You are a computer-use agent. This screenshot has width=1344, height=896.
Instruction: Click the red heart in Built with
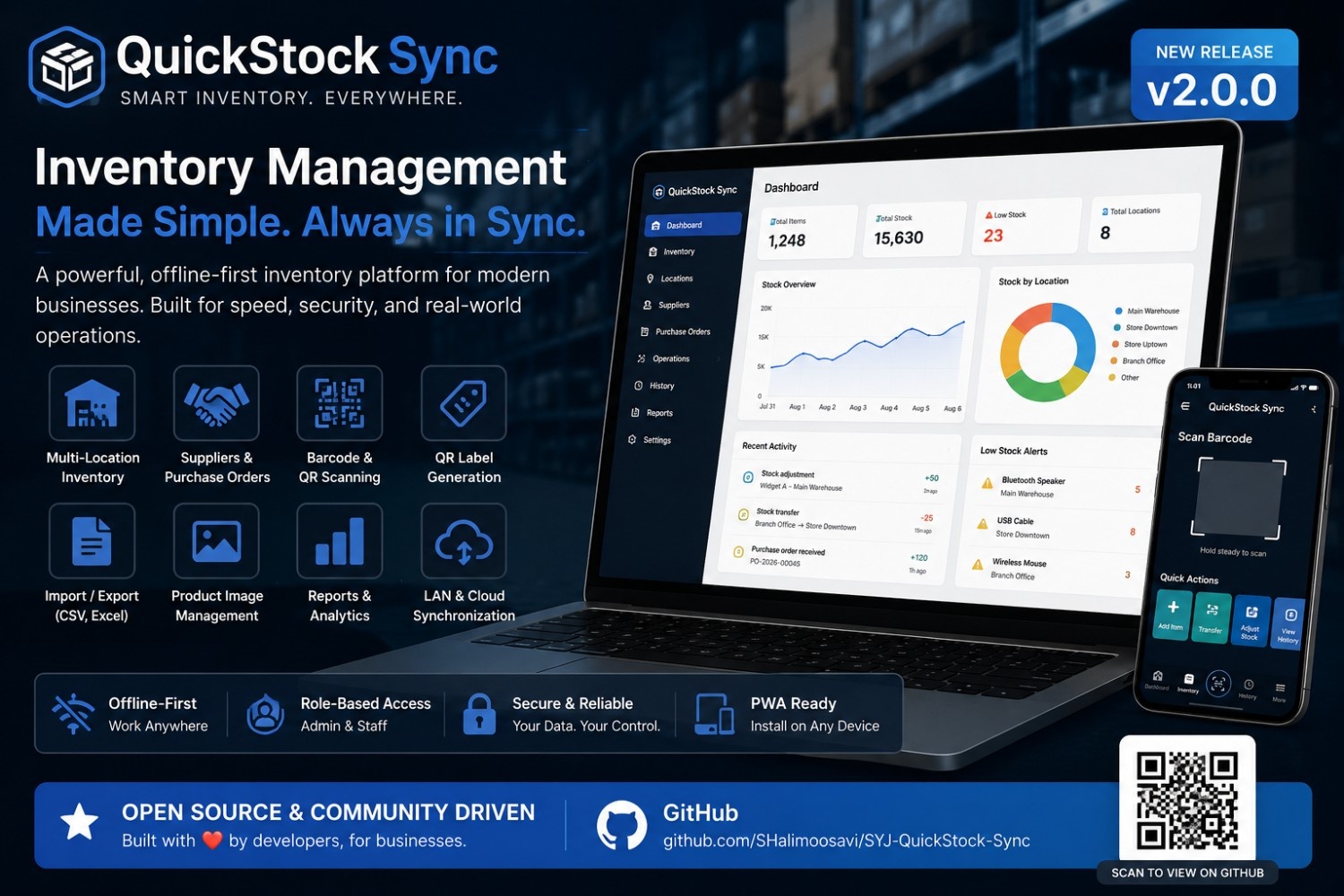coord(212,840)
